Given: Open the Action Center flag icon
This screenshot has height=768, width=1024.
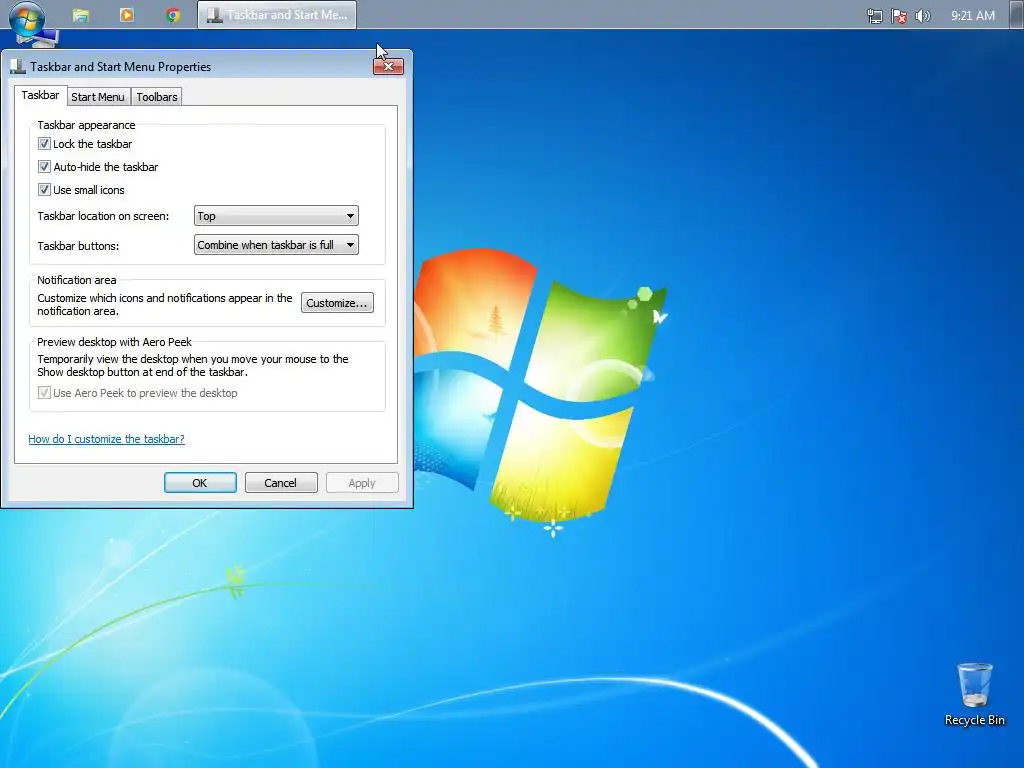Looking at the screenshot, I should click(x=899, y=16).
